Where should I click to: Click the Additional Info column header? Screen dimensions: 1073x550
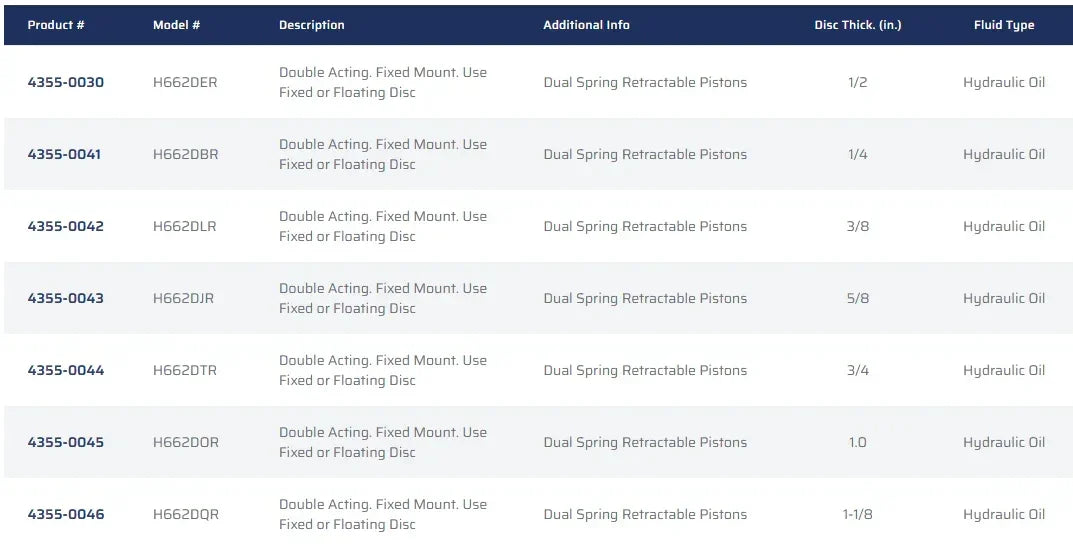tap(586, 25)
